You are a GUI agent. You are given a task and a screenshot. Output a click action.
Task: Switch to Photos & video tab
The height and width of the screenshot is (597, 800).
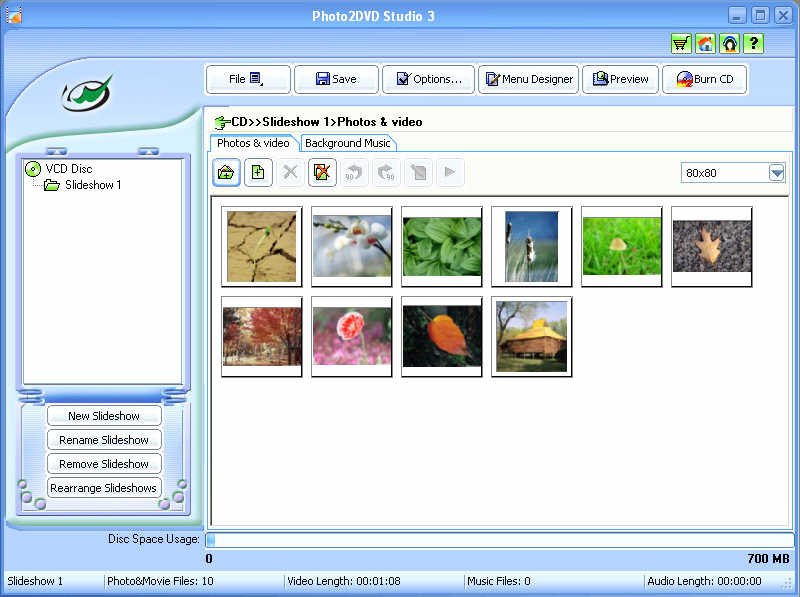pos(253,143)
